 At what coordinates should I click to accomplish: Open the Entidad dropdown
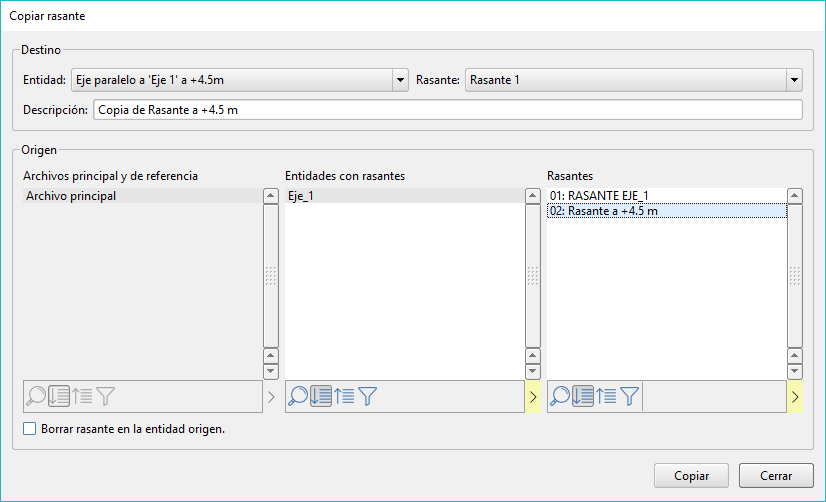pyautogui.click(x=400, y=80)
